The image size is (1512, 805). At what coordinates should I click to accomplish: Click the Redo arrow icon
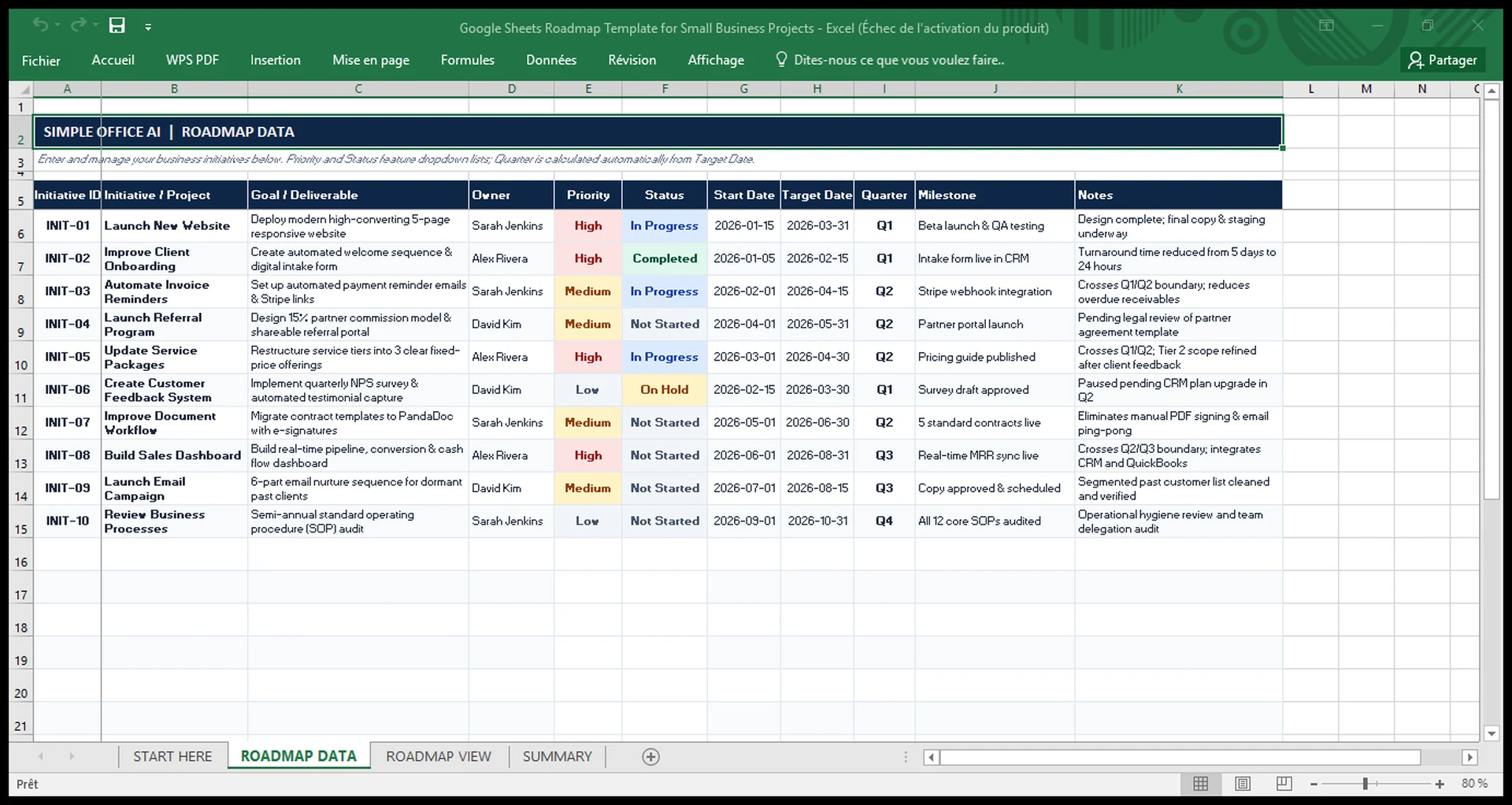pos(78,25)
